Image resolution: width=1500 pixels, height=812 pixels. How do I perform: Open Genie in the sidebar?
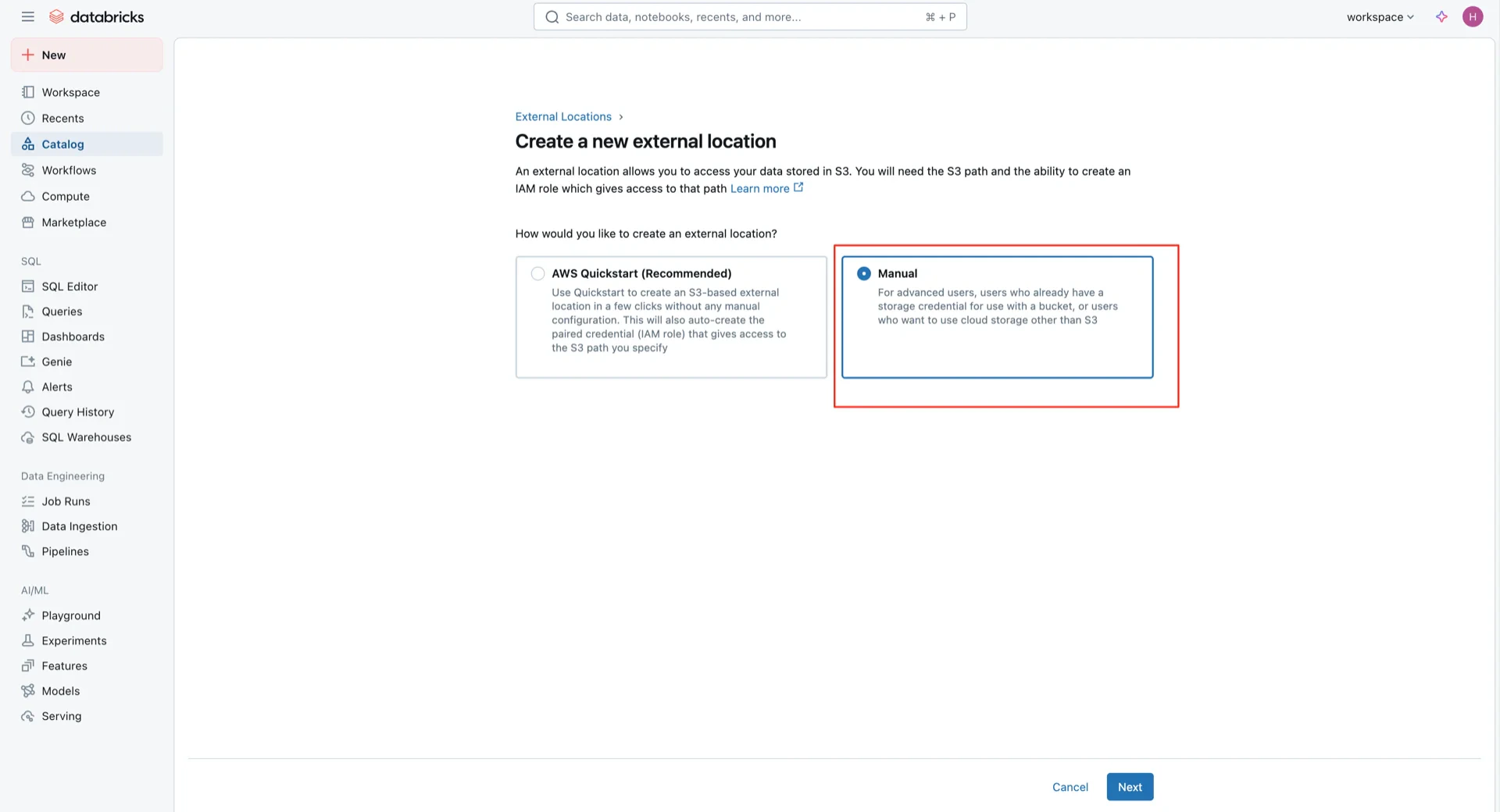click(x=87, y=361)
